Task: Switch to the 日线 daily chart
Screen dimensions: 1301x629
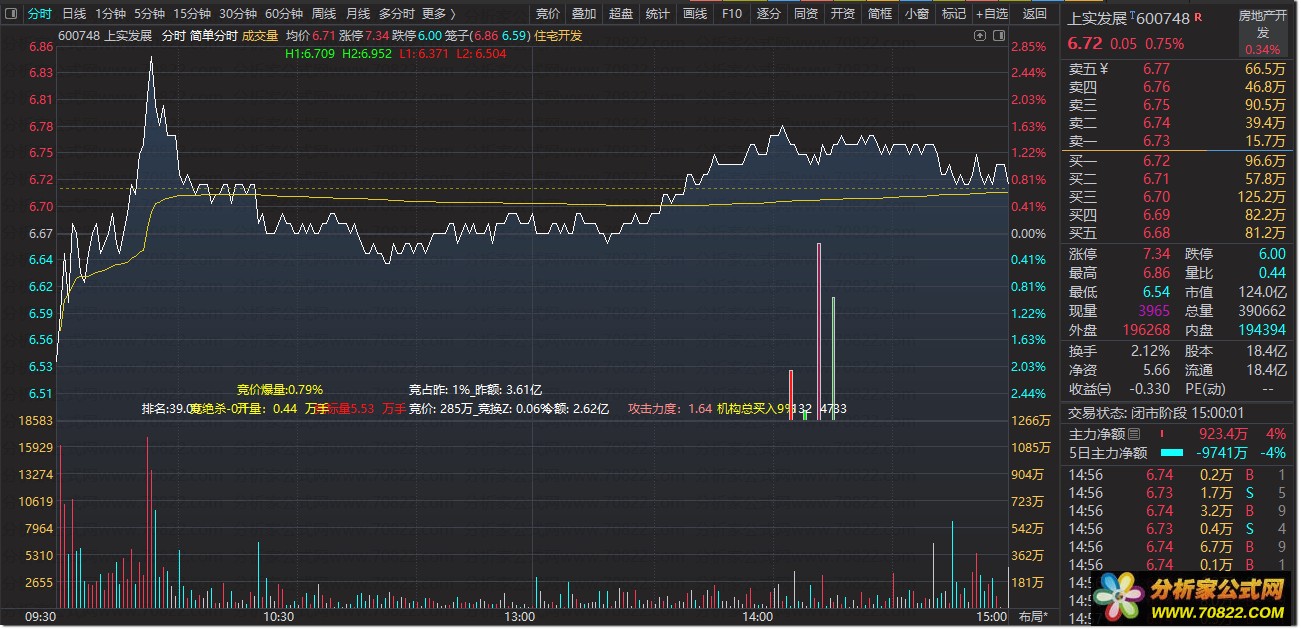Action: [x=73, y=14]
